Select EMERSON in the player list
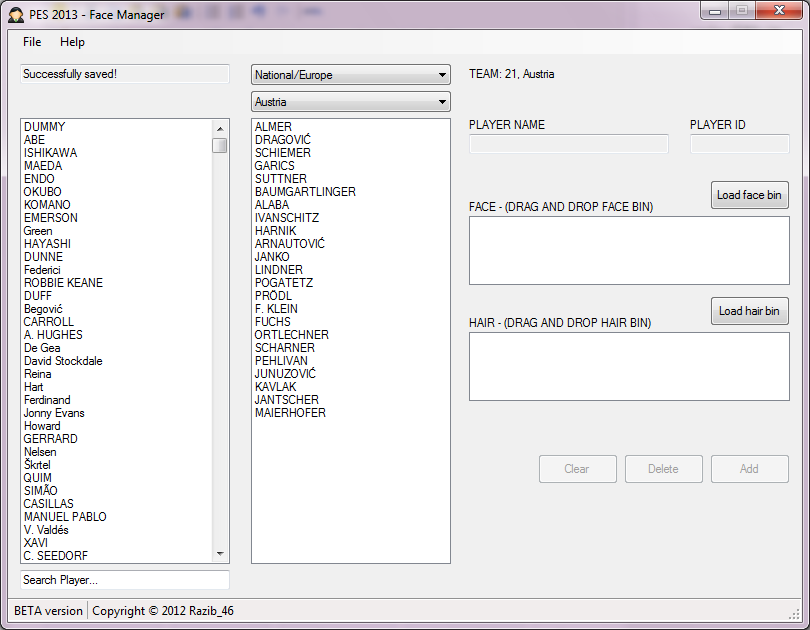The height and width of the screenshot is (630, 810). coord(117,218)
